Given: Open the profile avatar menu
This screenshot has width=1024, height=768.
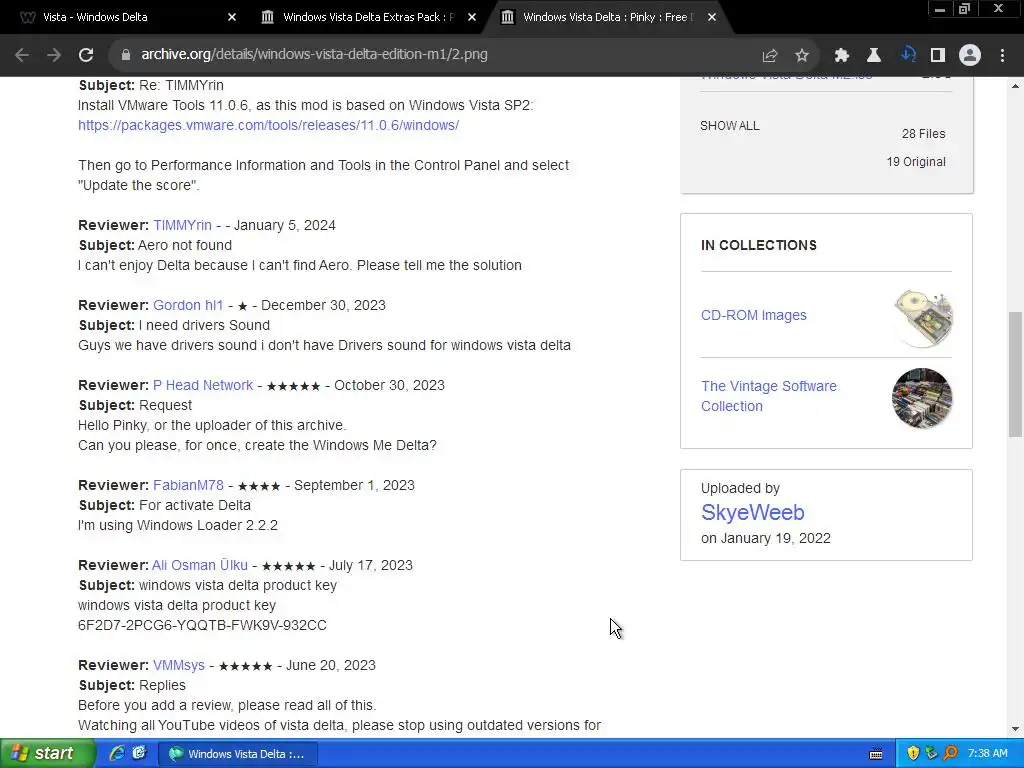Looking at the screenshot, I should tap(970, 55).
